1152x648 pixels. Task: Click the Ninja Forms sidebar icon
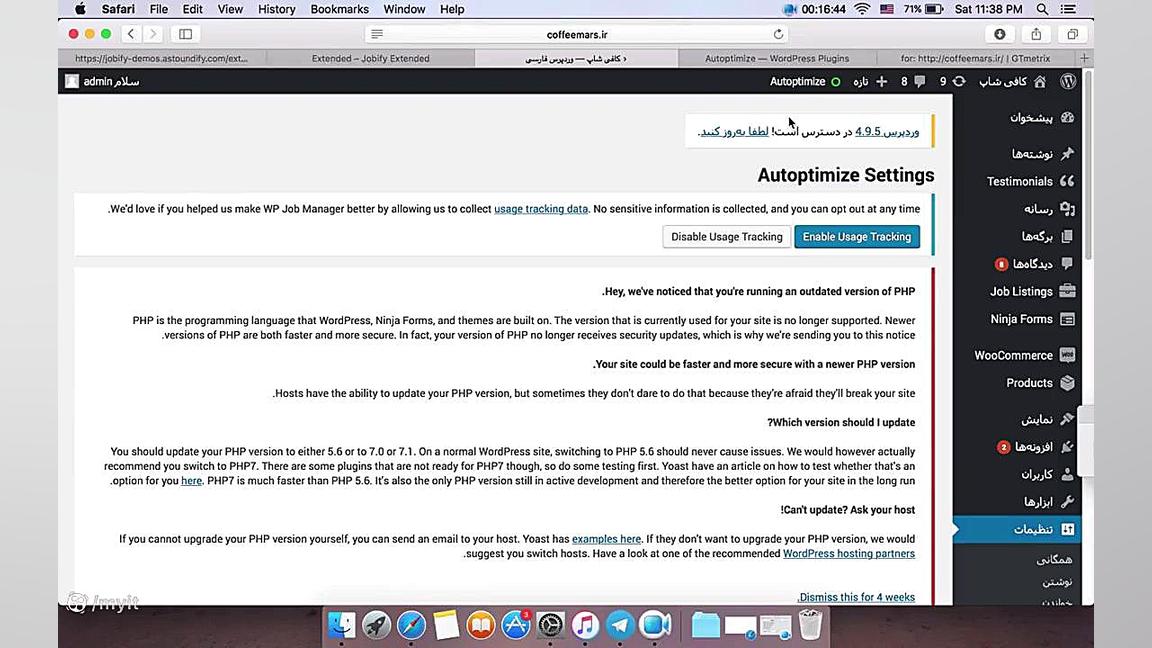(1068, 319)
